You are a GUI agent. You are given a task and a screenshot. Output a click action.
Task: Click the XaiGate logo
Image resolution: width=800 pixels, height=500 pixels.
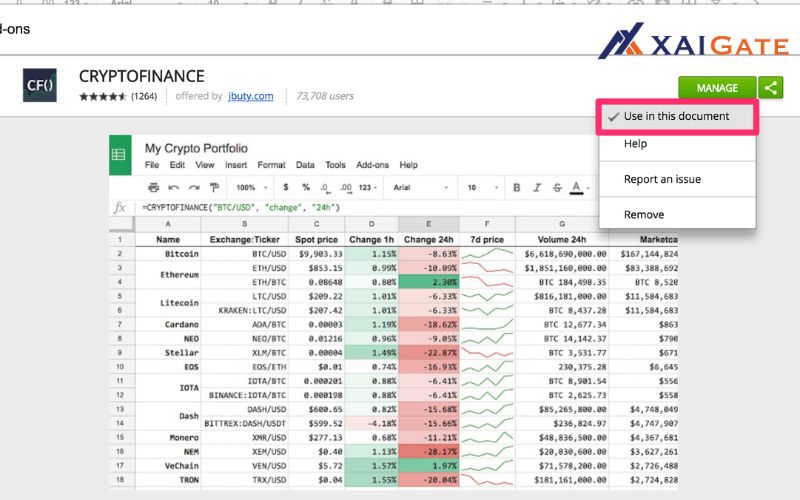click(693, 41)
